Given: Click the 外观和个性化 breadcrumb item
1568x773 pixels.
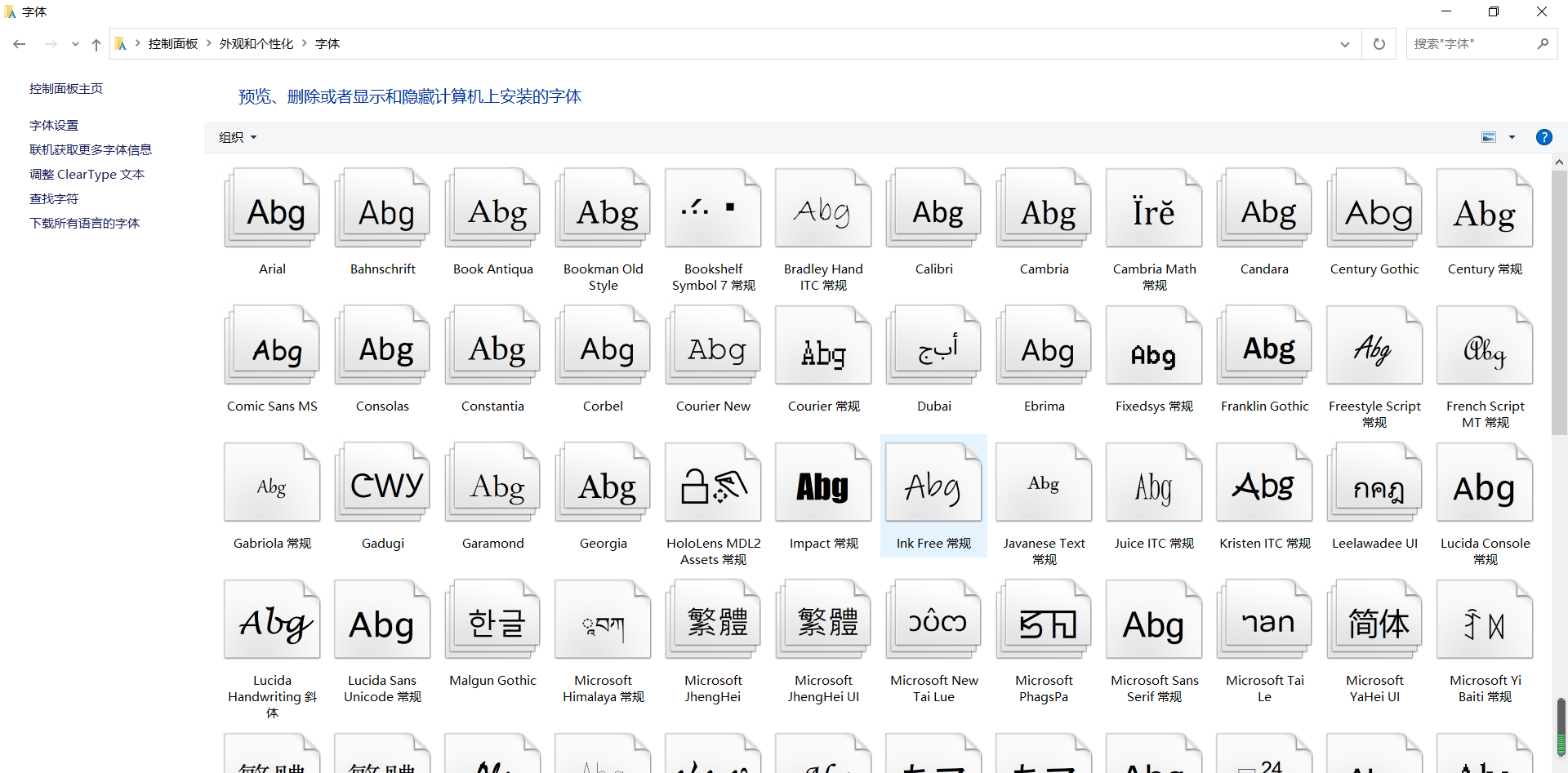Looking at the screenshot, I should [x=256, y=44].
